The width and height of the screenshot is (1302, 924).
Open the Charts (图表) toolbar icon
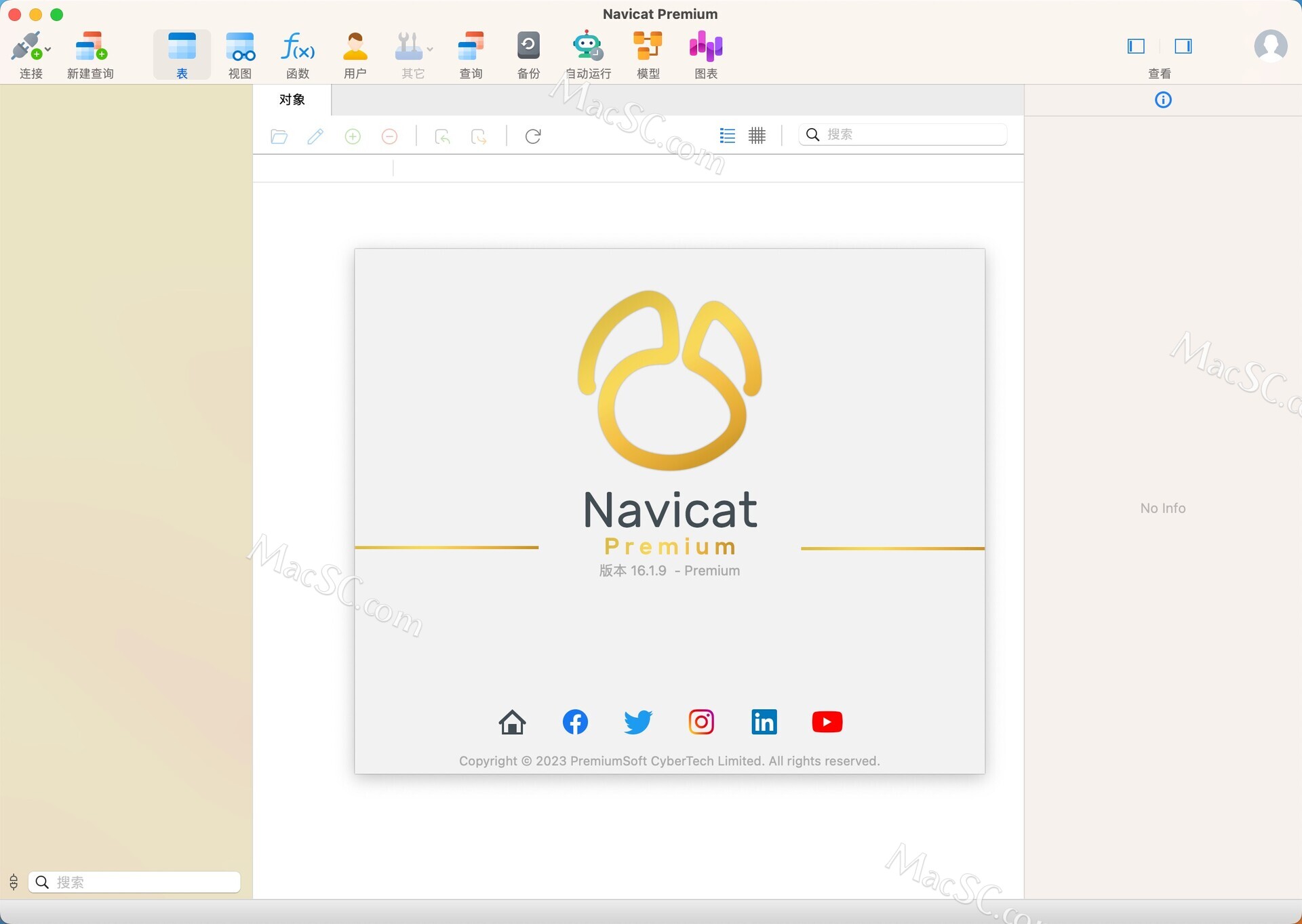pyautogui.click(x=706, y=46)
